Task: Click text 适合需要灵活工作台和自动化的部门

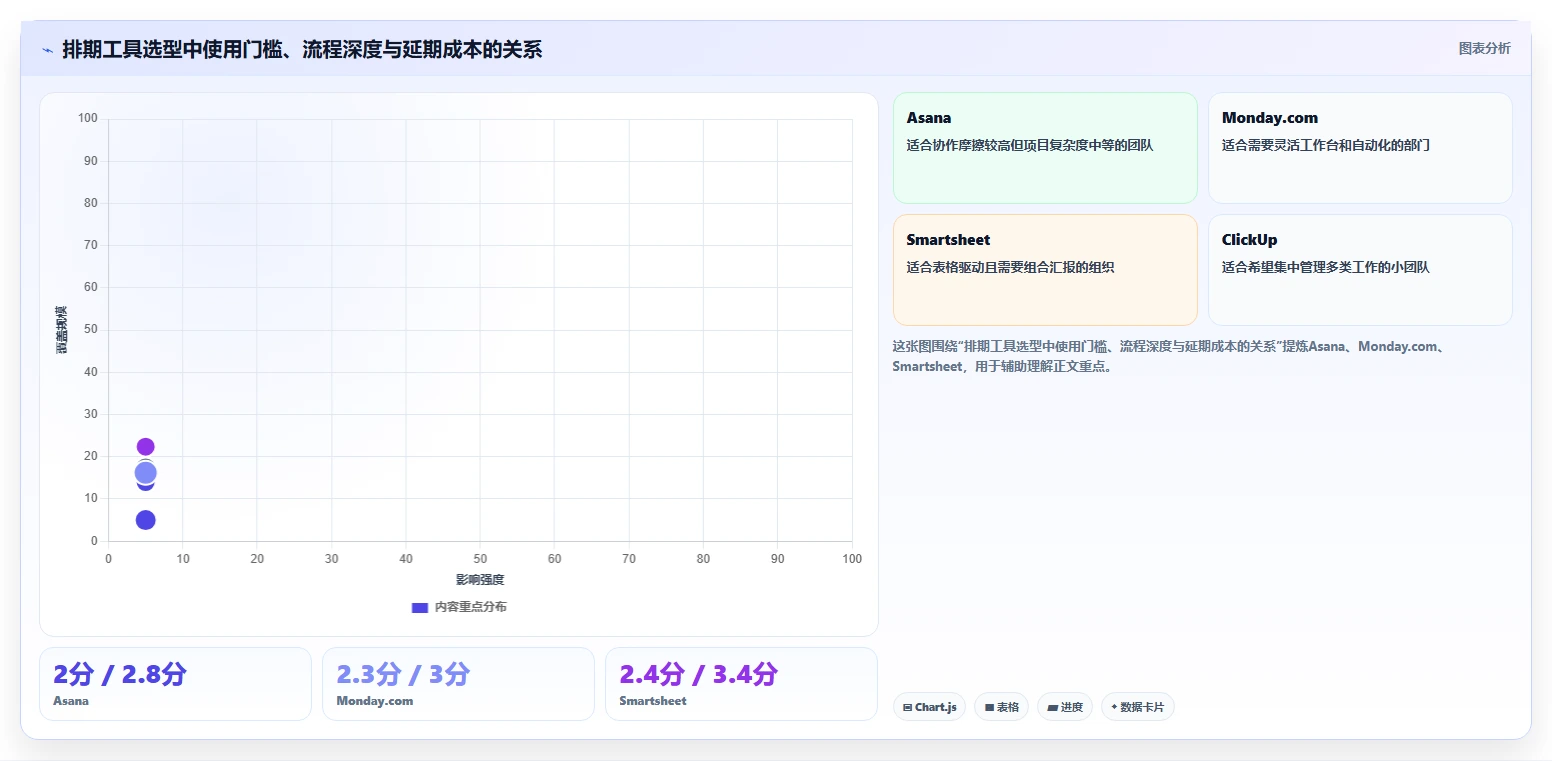Action: pyautogui.click(x=1326, y=145)
